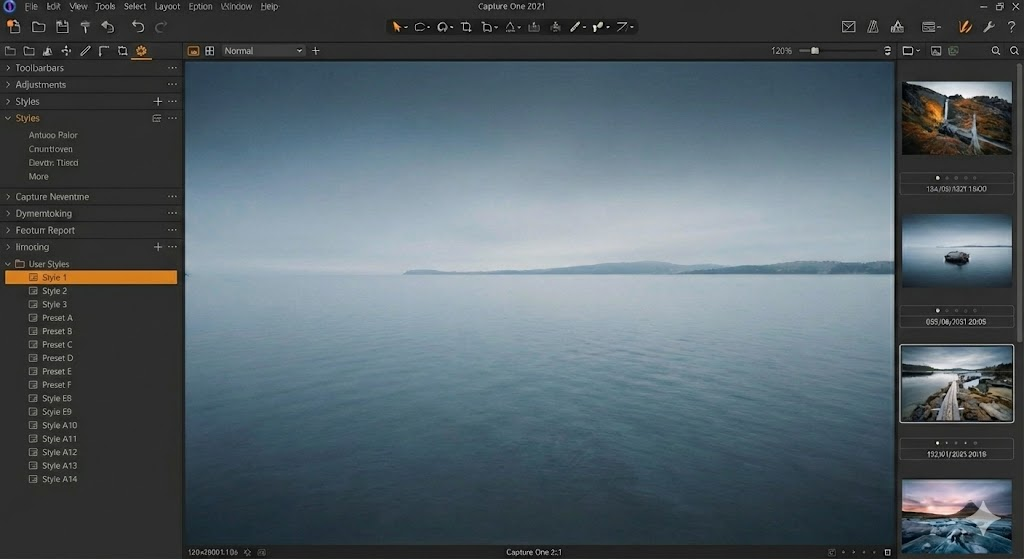The height and width of the screenshot is (559, 1024).
Task: Click the orange edit-stripes icon in toolbar
Action: (x=965, y=27)
